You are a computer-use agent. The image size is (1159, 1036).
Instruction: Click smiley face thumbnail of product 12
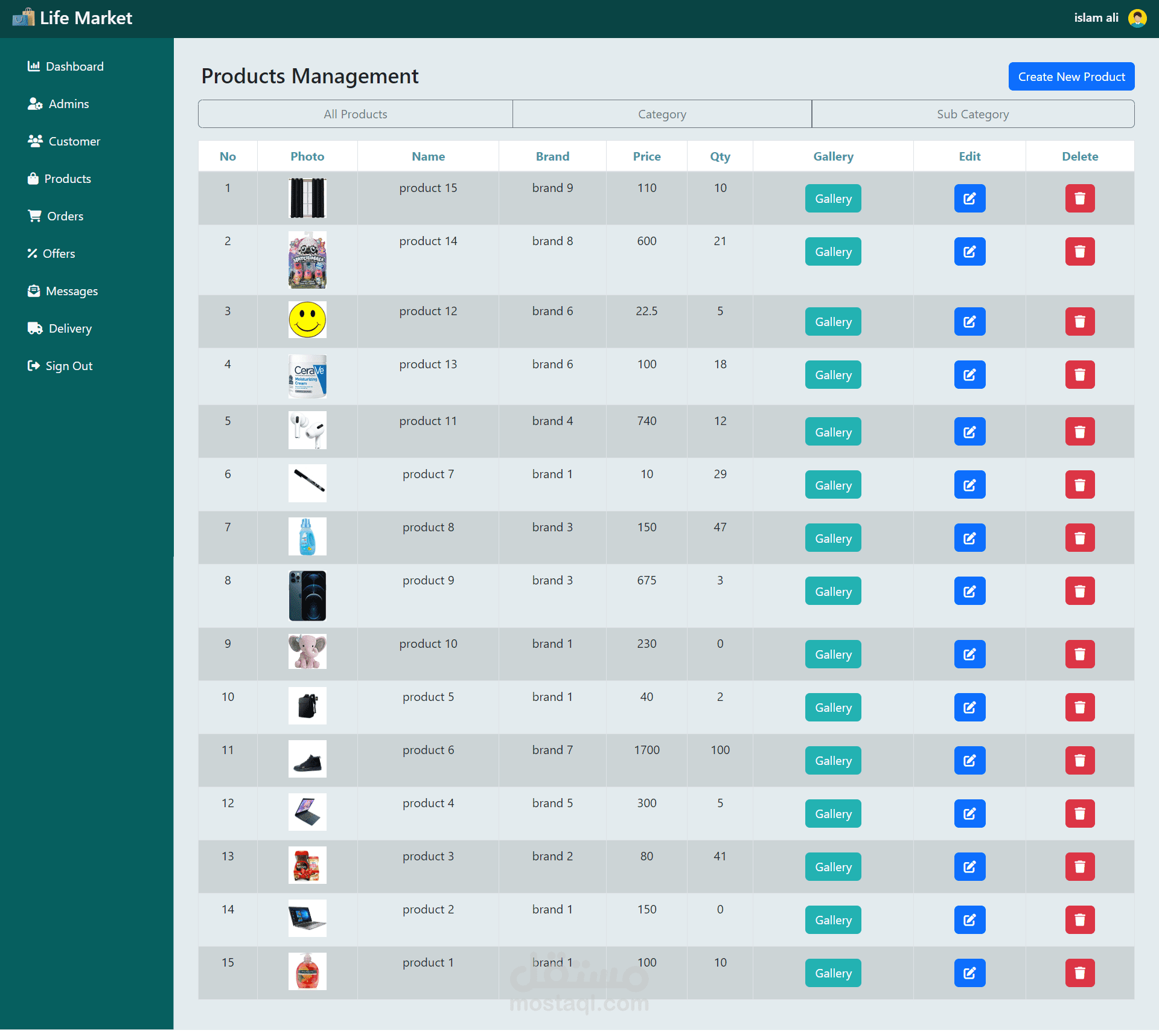click(307, 320)
